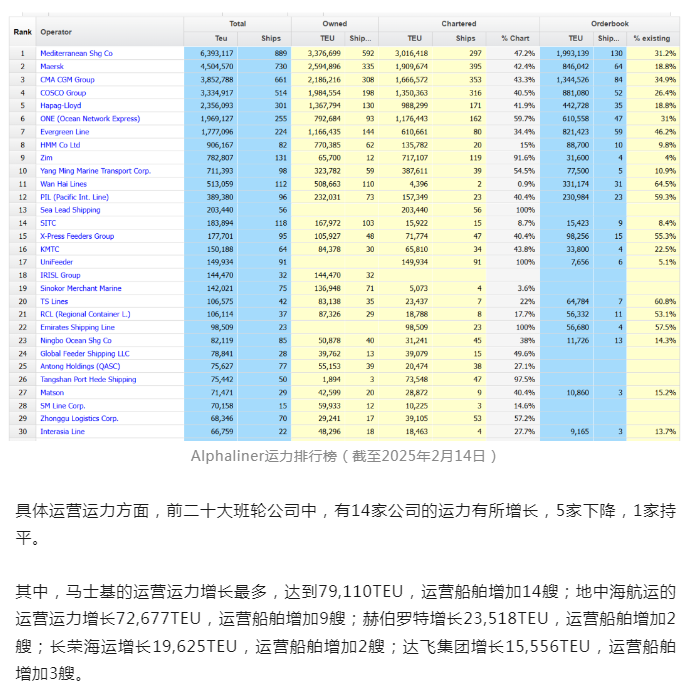
Task: Open the SM Line Corp. link
Action: pyautogui.click(x=63, y=406)
